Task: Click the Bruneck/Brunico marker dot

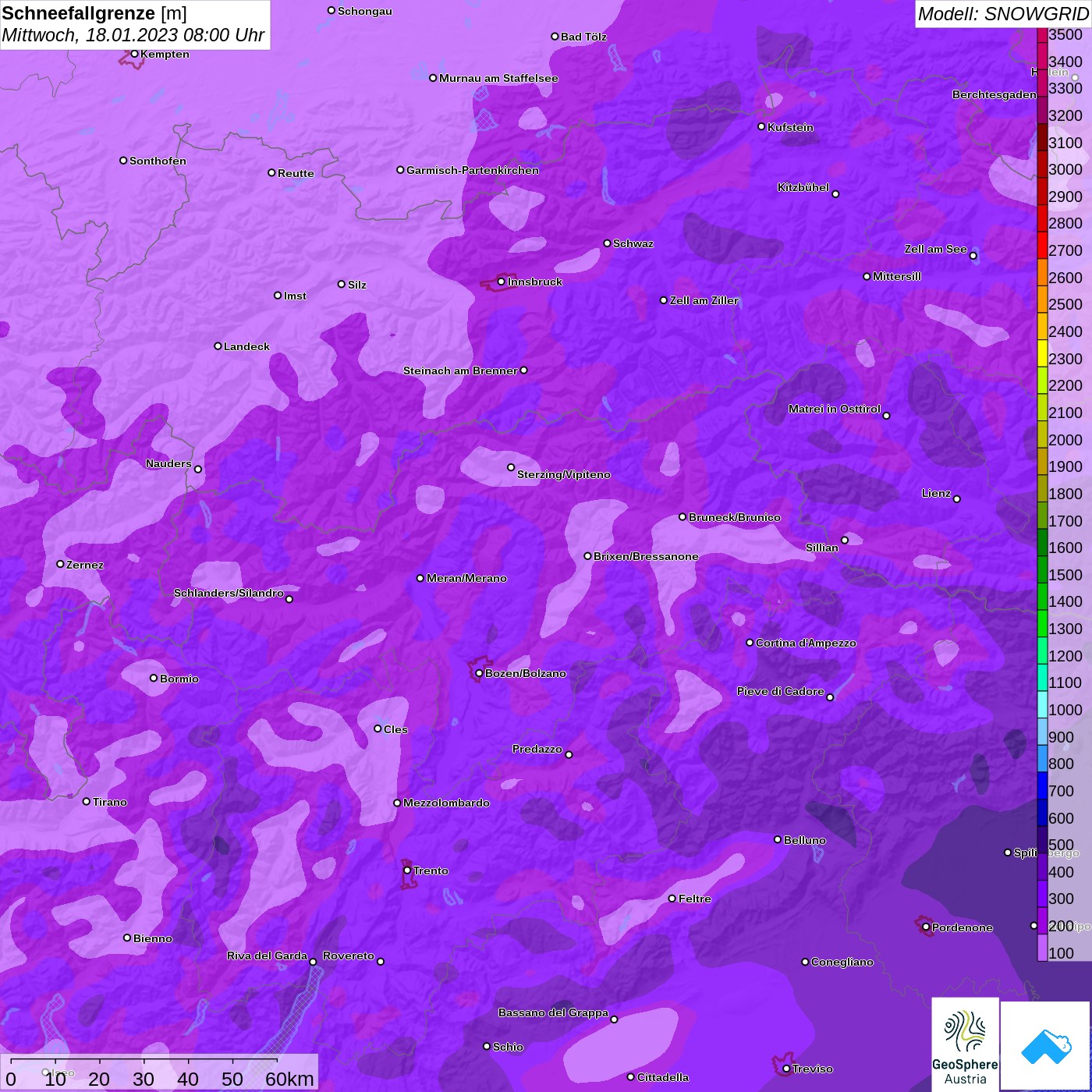Action: coord(682,516)
